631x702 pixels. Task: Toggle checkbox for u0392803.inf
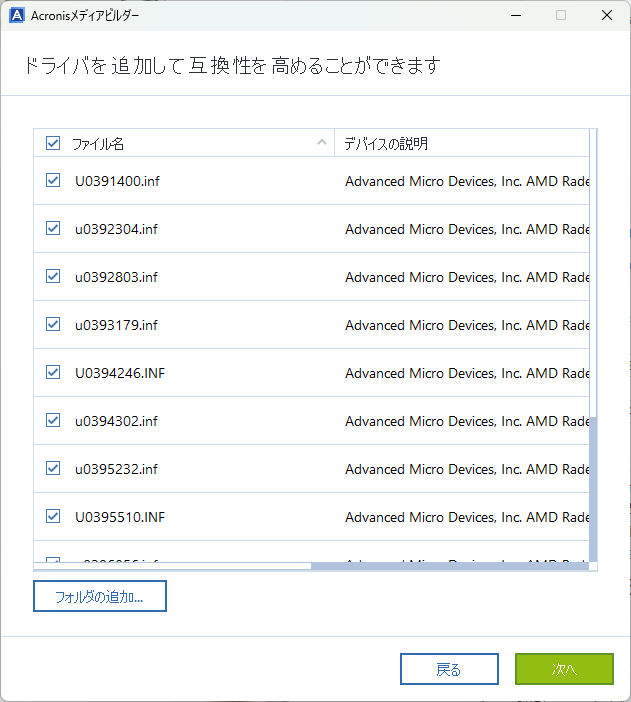(x=53, y=276)
